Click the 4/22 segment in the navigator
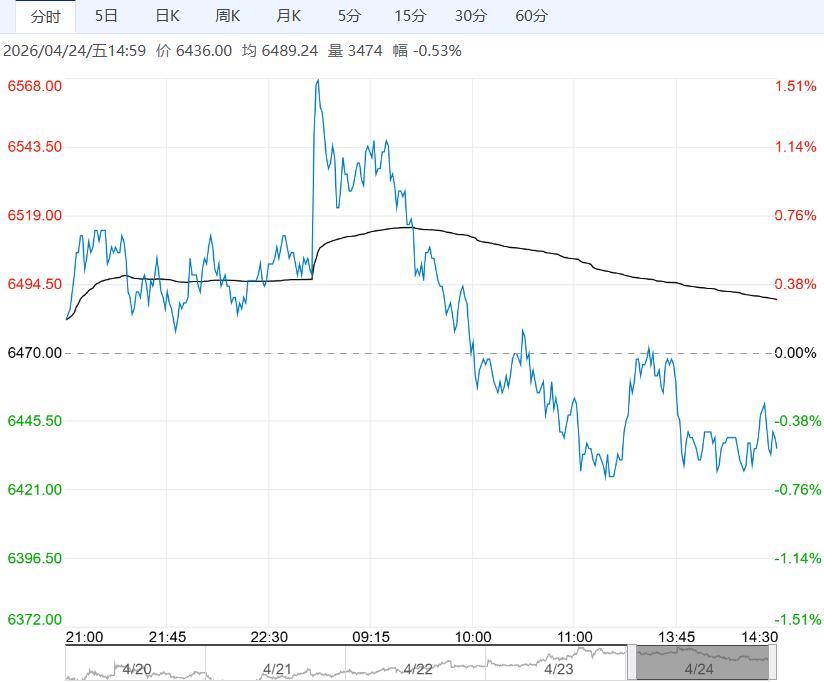This screenshot has width=824, height=682. (418, 667)
